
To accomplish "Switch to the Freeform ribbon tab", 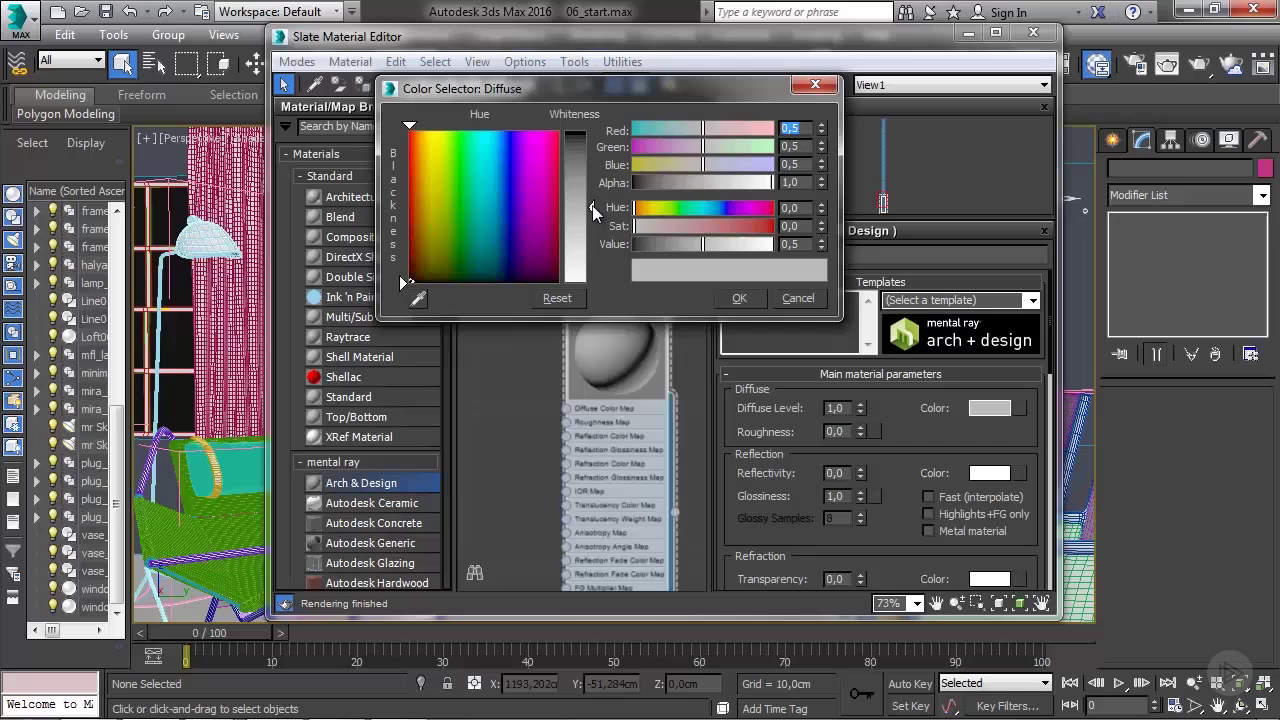I will (142, 95).
